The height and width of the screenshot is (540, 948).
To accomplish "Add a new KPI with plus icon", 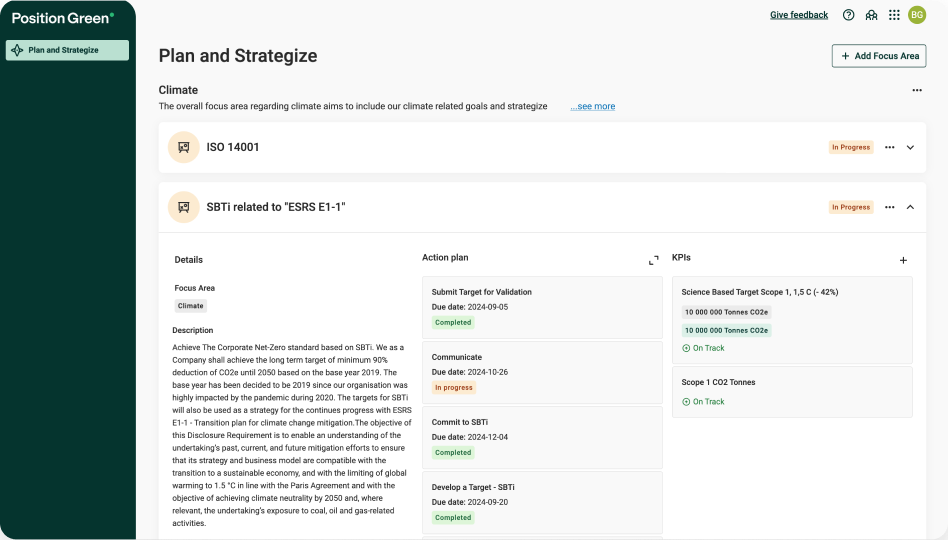I will click(903, 260).
